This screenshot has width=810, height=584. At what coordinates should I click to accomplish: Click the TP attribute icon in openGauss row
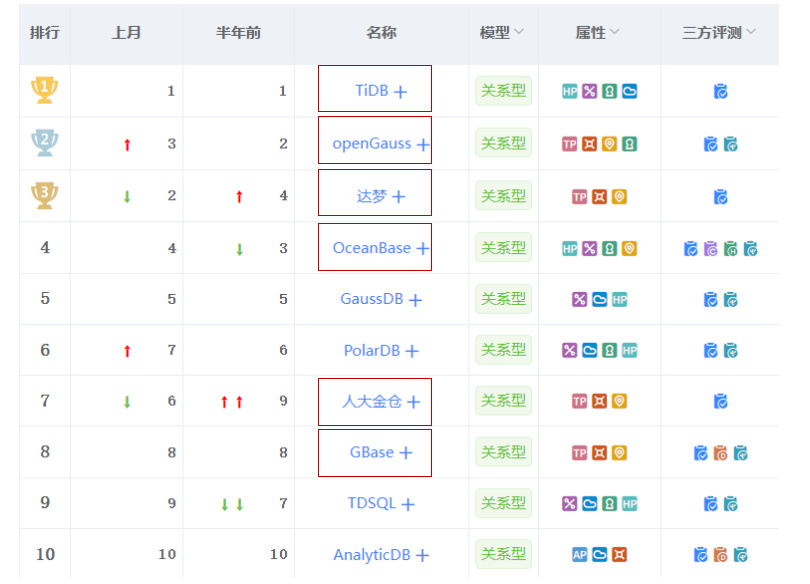[570, 144]
